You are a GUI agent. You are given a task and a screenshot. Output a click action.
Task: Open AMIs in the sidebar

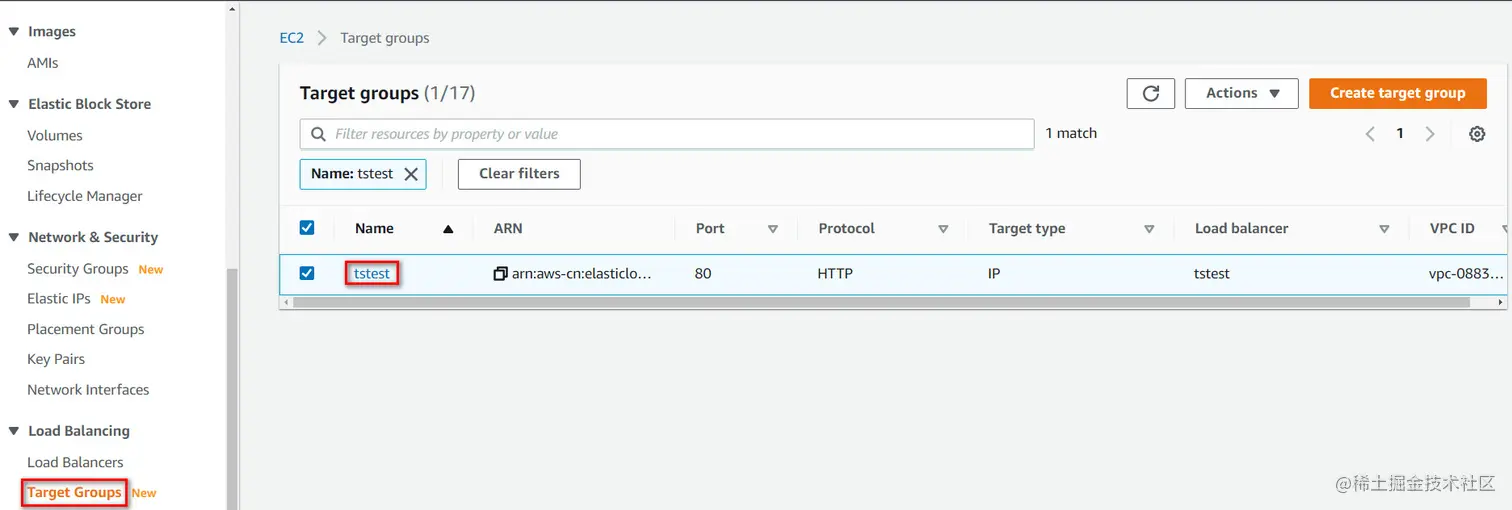tap(43, 63)
